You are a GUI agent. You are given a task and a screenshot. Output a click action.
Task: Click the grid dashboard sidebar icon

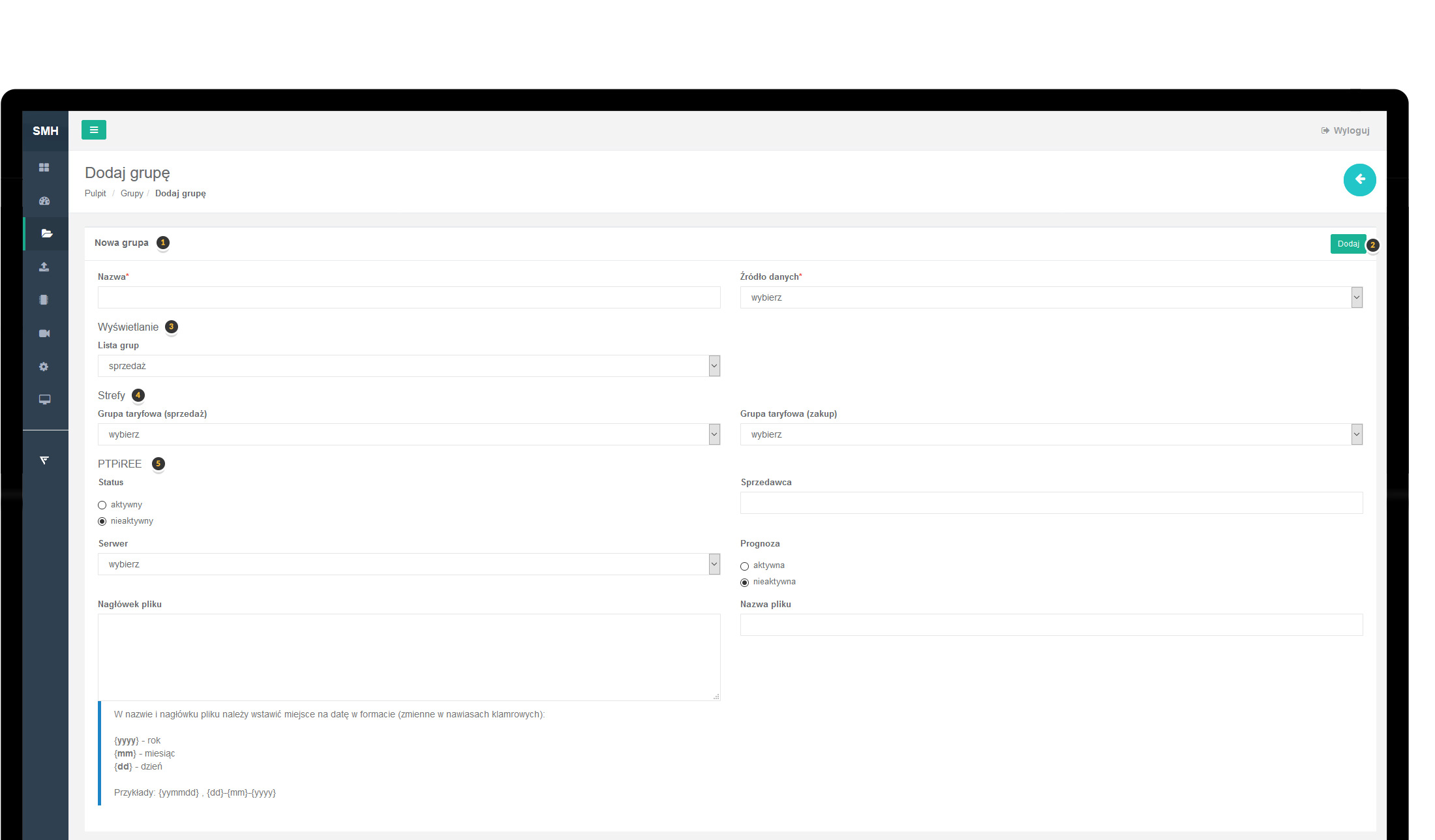(44, 168)
